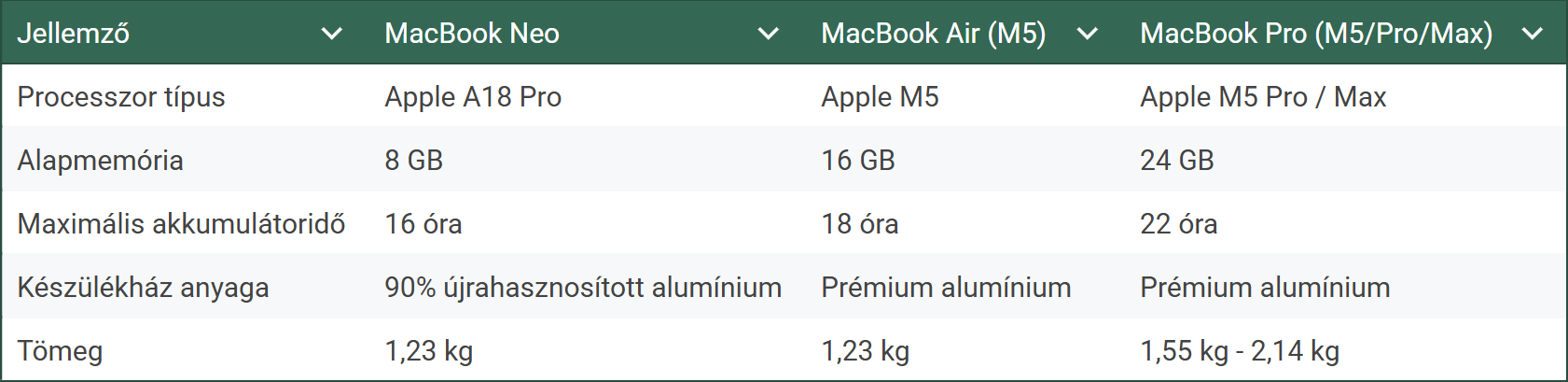Select the Készülékház anyaga row label
Viewport: 1568px width, 382px height.
click(x=143, y=288)
